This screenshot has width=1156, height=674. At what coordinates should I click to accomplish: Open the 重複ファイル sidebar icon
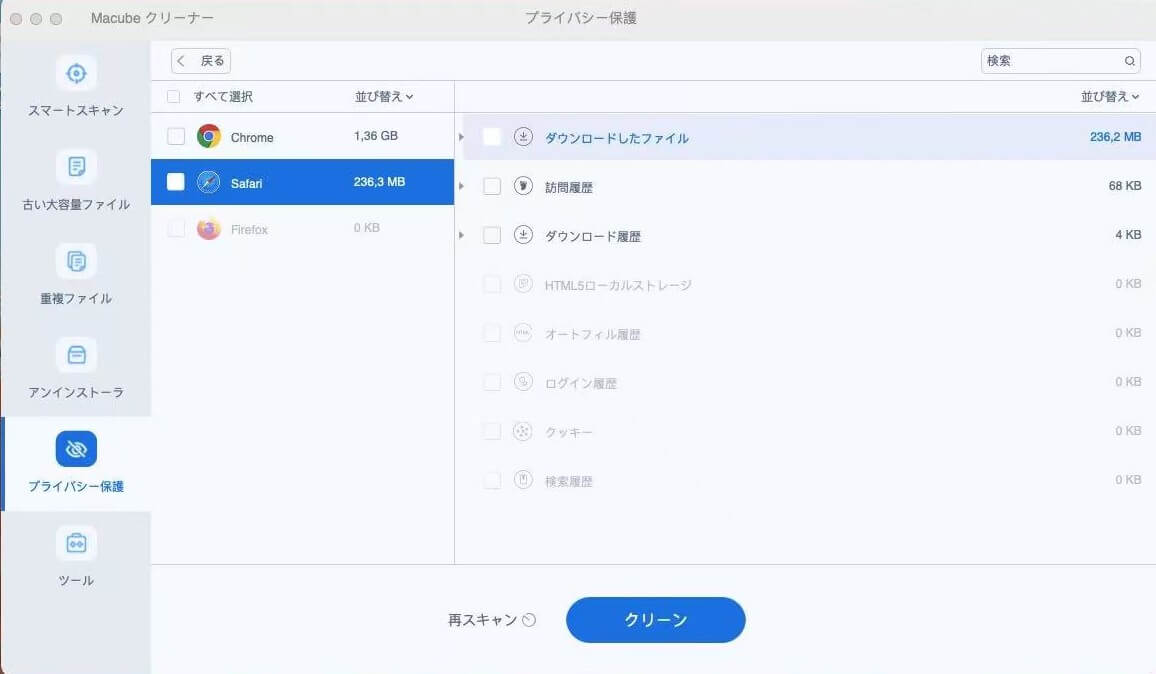(76, 261)
